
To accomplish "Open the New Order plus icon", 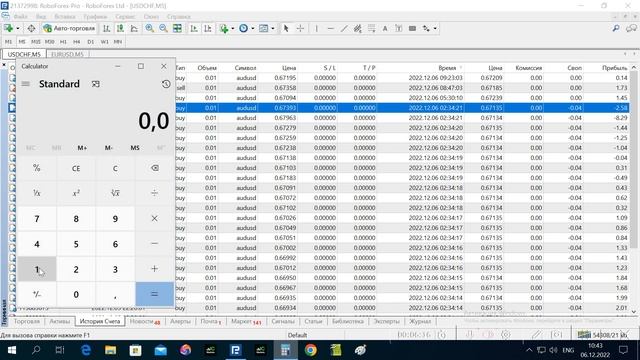I will click(9, 28).
